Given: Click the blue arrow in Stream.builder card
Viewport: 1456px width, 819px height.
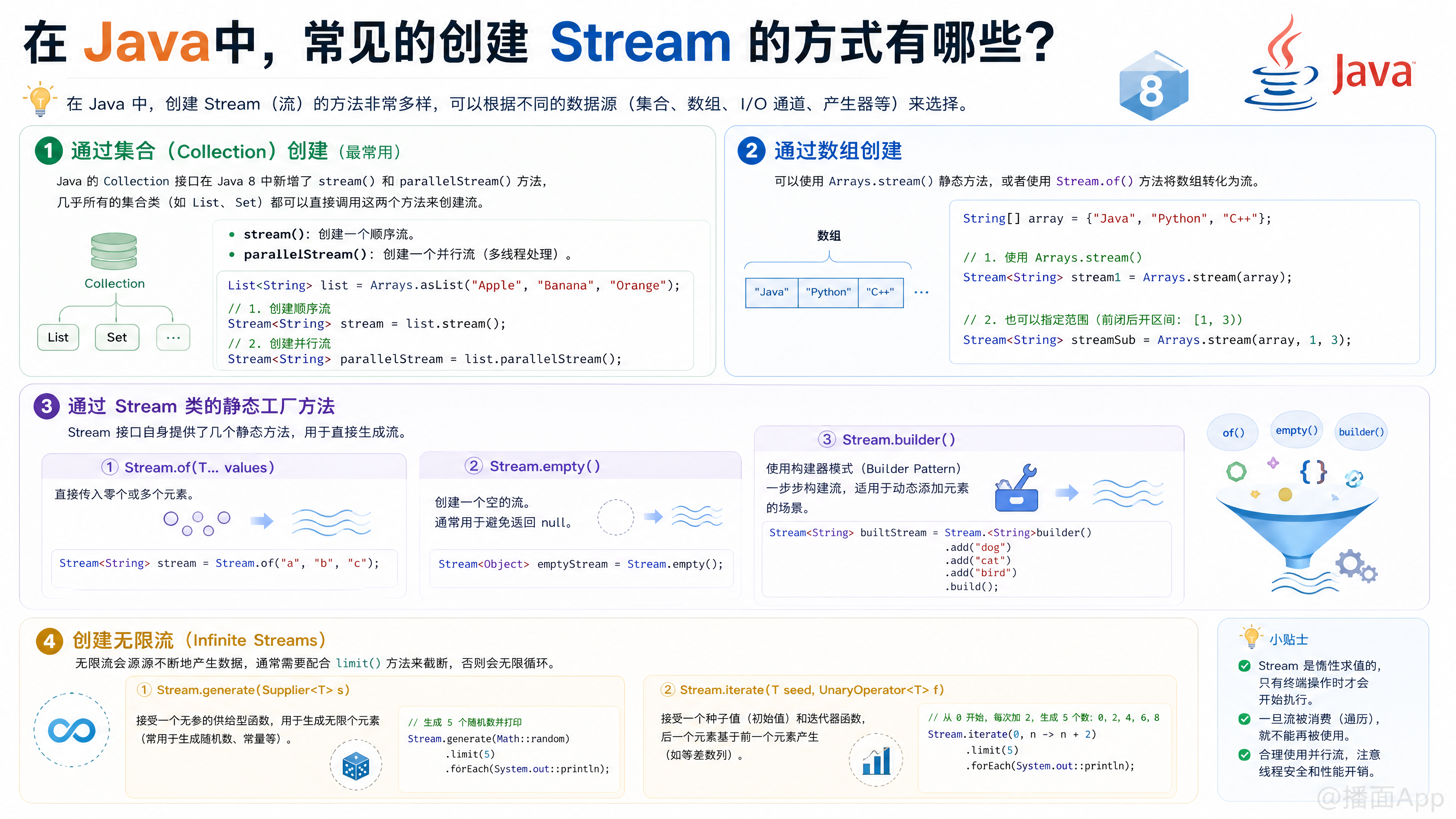Looking at the screenshot, I should tap(1067, 493).
